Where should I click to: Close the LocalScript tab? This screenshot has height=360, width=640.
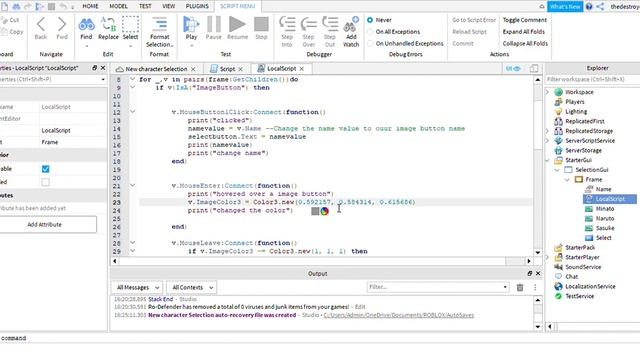tap(302, 69)
